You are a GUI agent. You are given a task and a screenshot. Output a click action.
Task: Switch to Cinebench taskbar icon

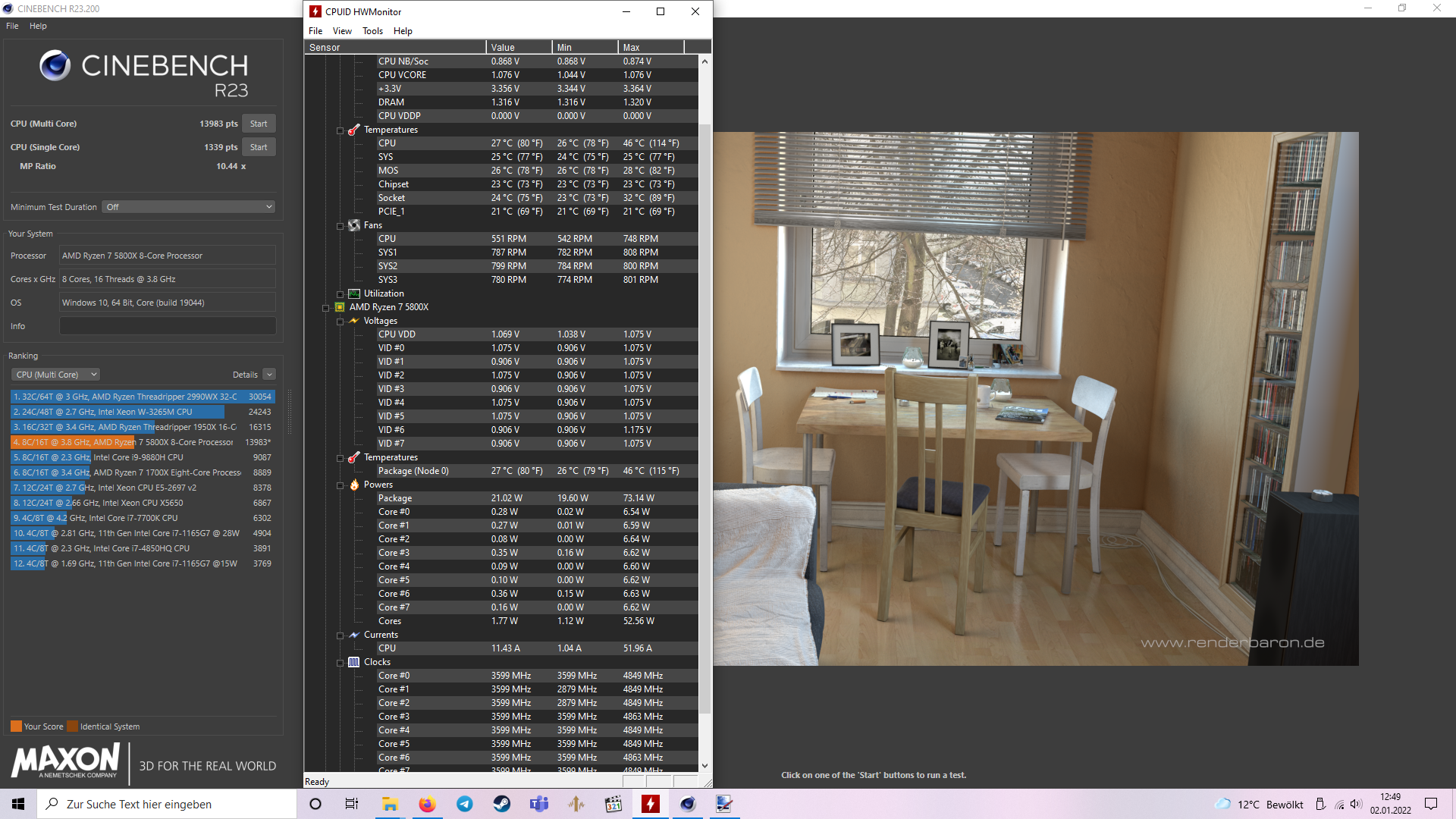point(688,804)
